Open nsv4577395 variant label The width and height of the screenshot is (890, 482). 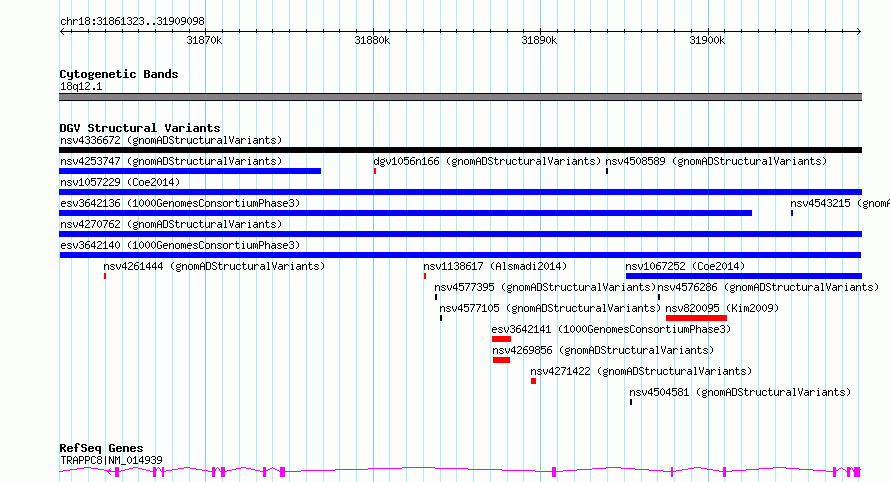click(545, 287)
